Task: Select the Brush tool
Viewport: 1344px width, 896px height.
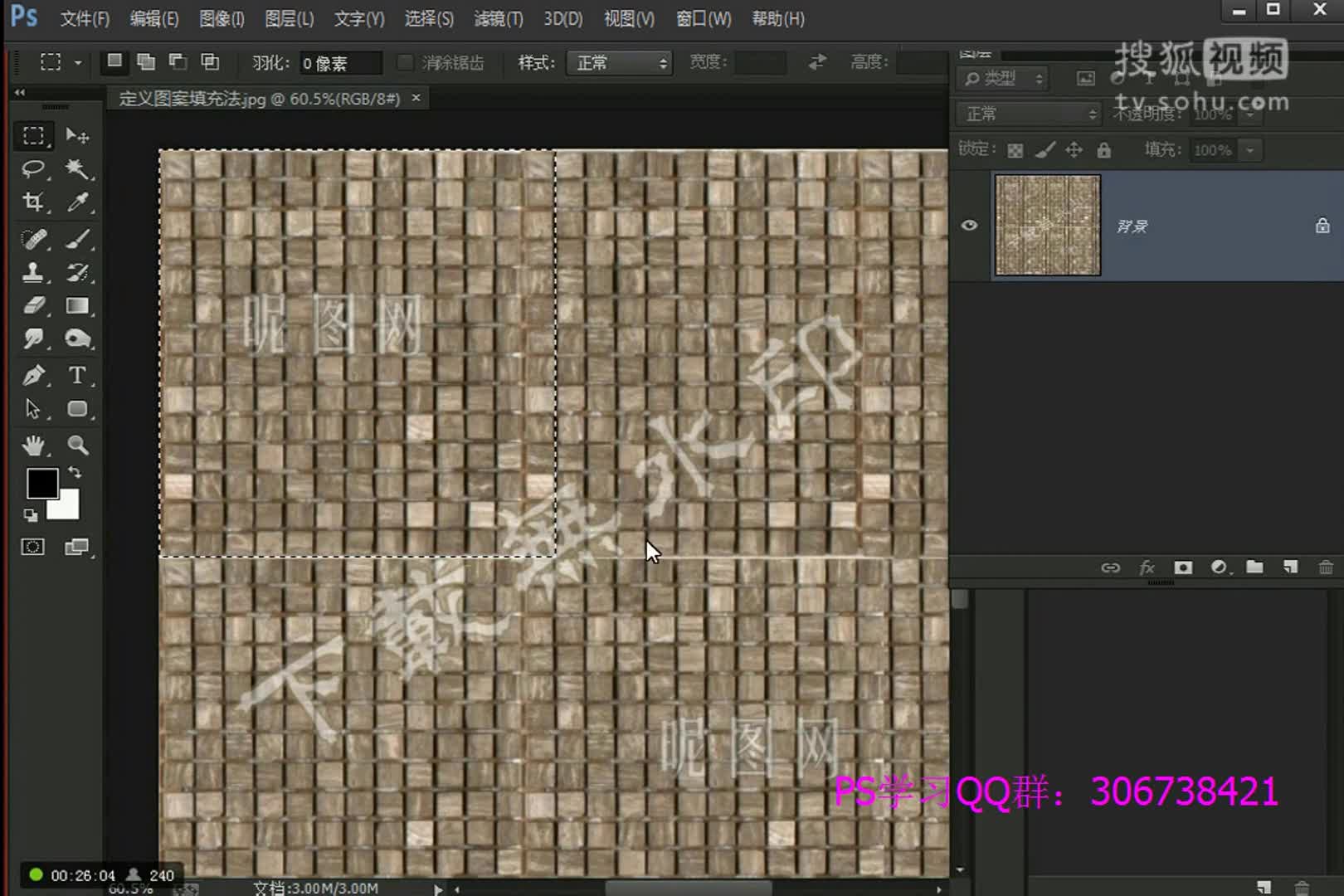Action: tap(77, 240)
